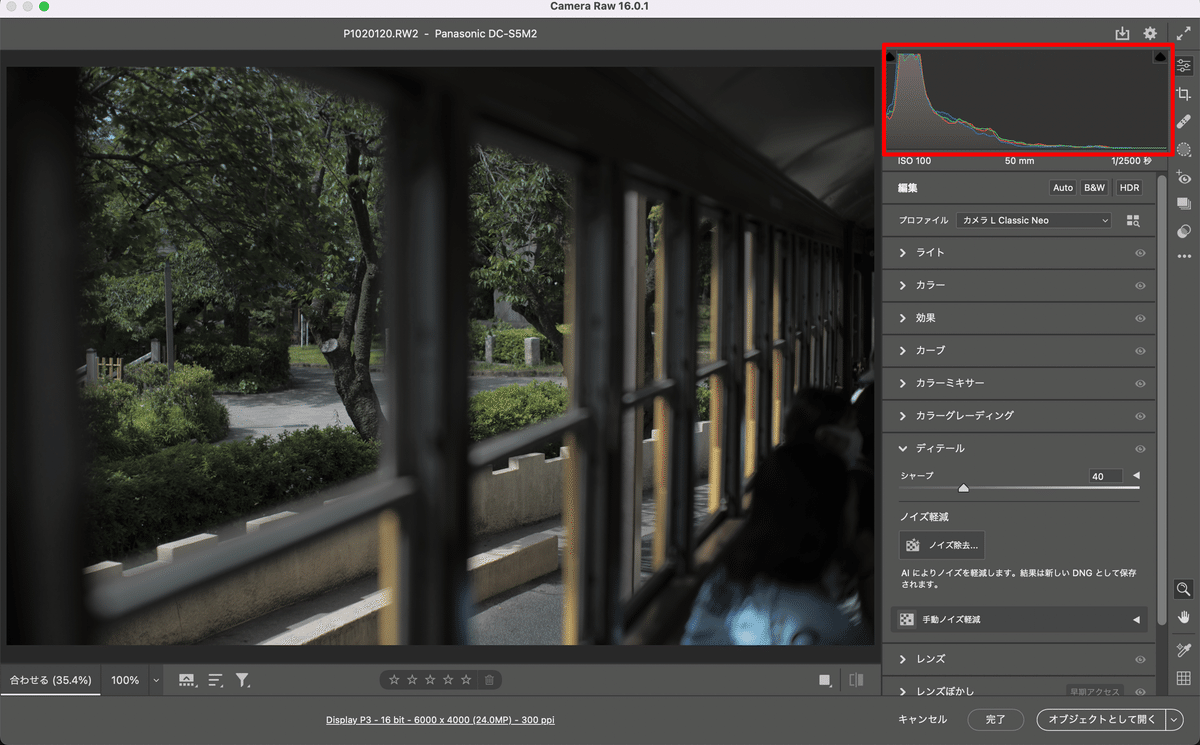Image resolution: width=1200 pixels, height=745 pixels.
Task: Open the プロファイル dropdown
Action: point(1033,220)
